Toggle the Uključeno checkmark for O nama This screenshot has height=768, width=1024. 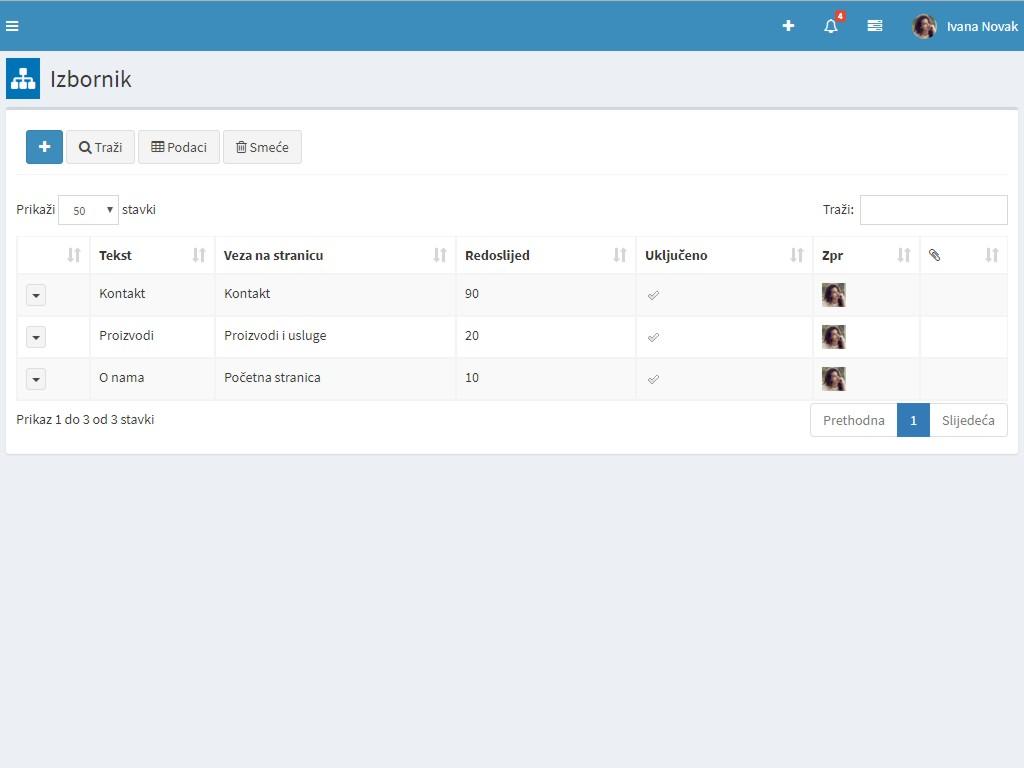(653, 379)
